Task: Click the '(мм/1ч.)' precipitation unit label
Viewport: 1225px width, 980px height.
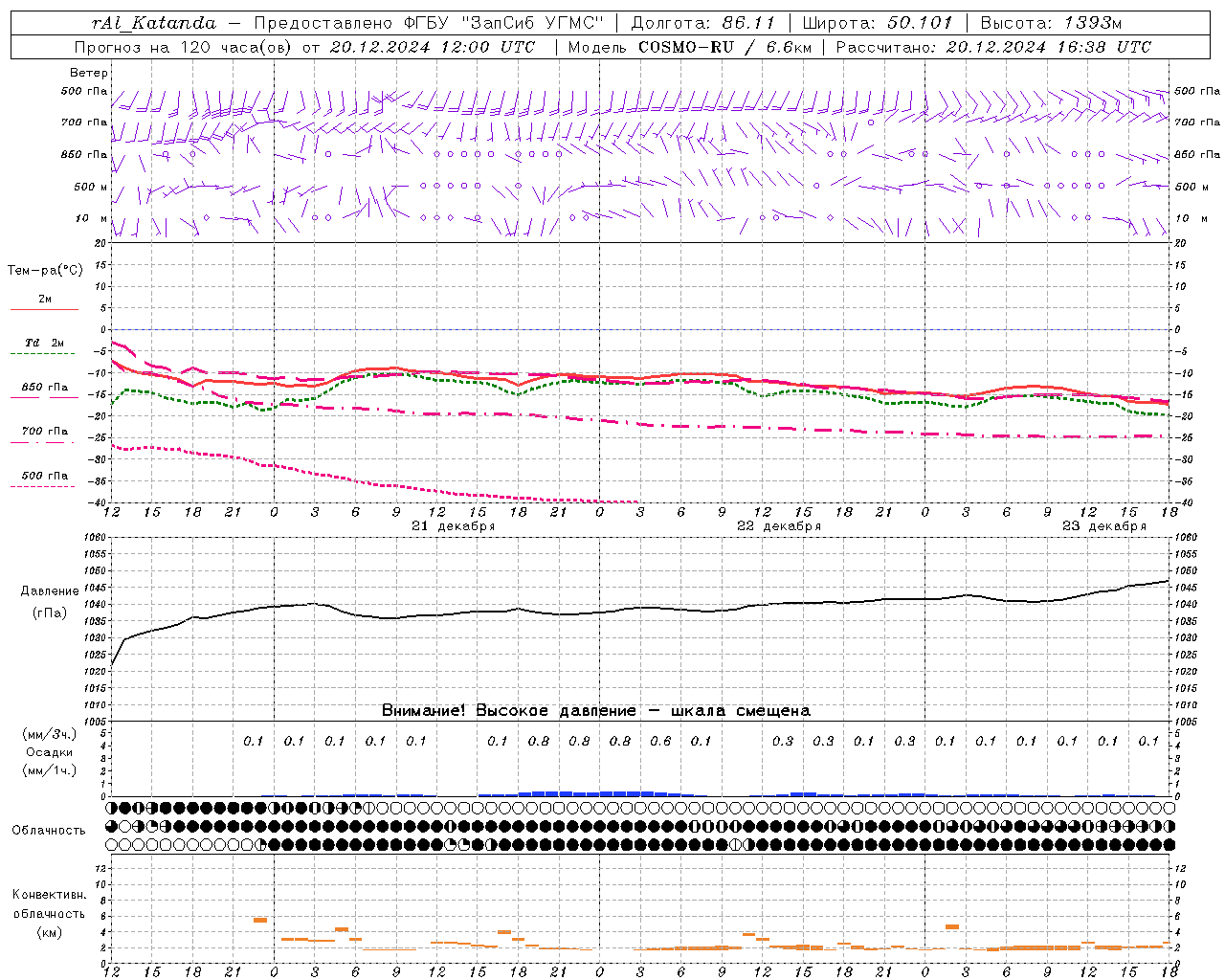Action: pyautogui.click(x=50, y=770)
